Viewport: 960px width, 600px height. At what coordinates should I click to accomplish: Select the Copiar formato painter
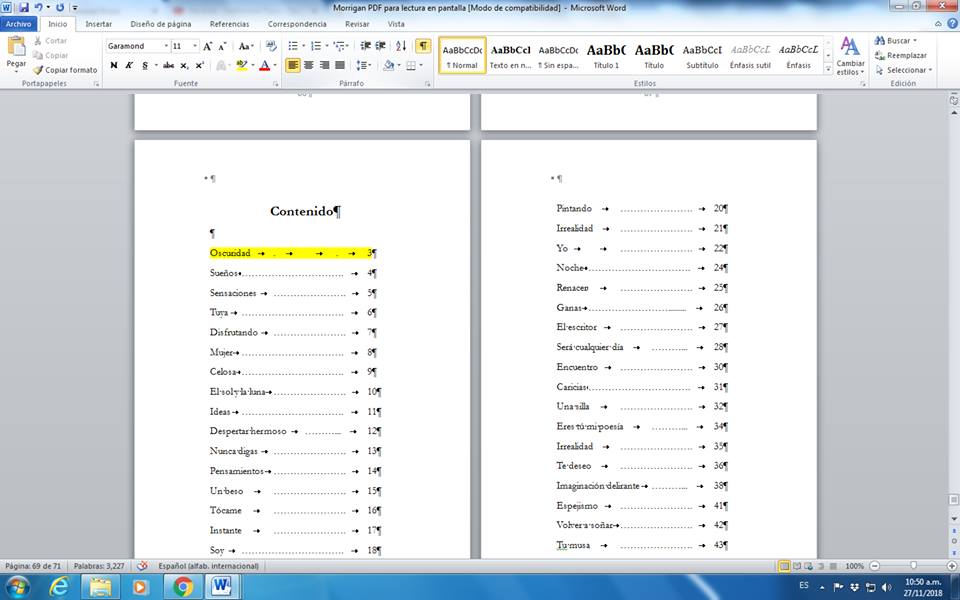[x=65, y=70]
